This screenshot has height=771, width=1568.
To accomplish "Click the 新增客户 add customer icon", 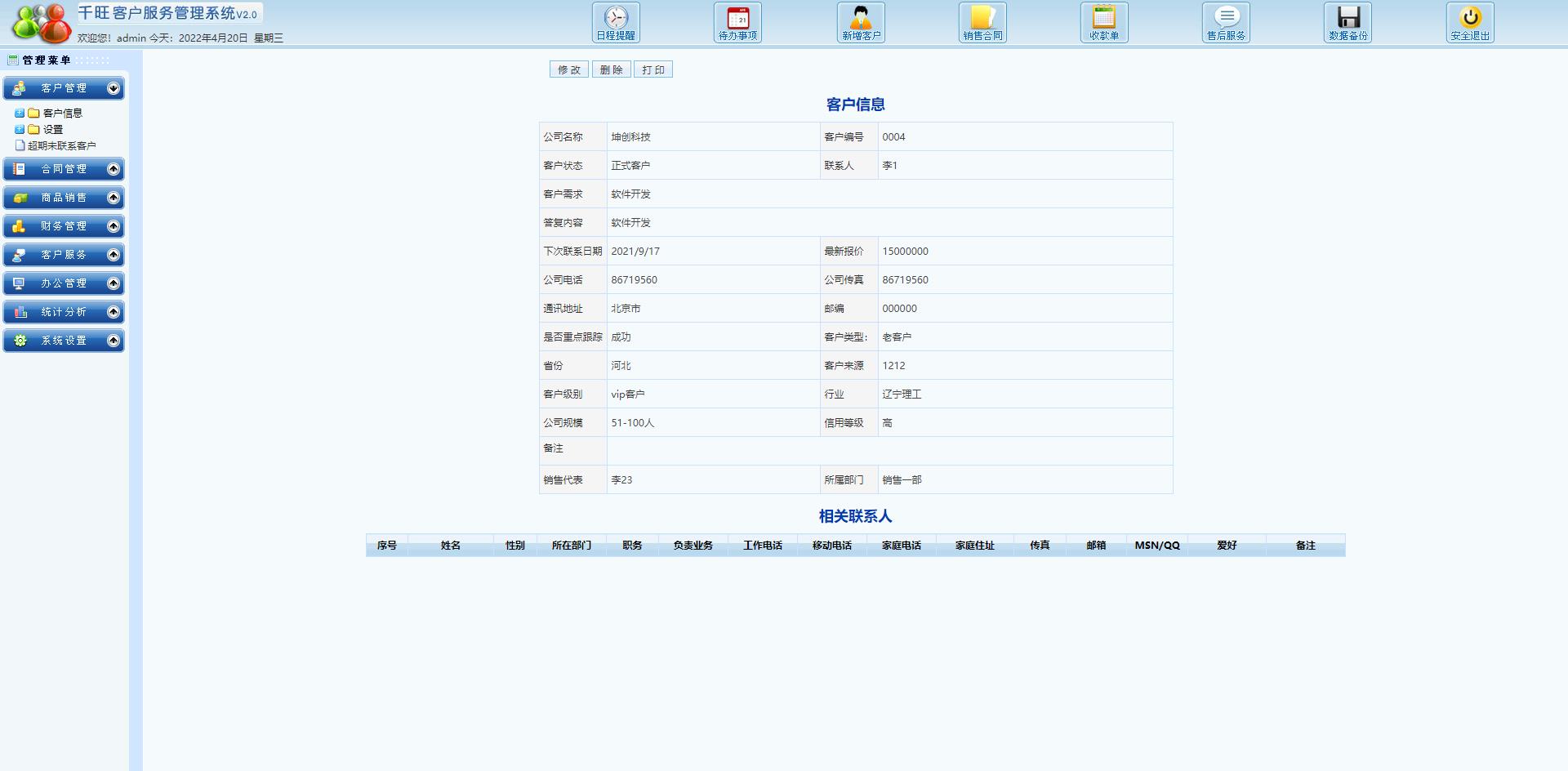I will [x=861, y=23].
